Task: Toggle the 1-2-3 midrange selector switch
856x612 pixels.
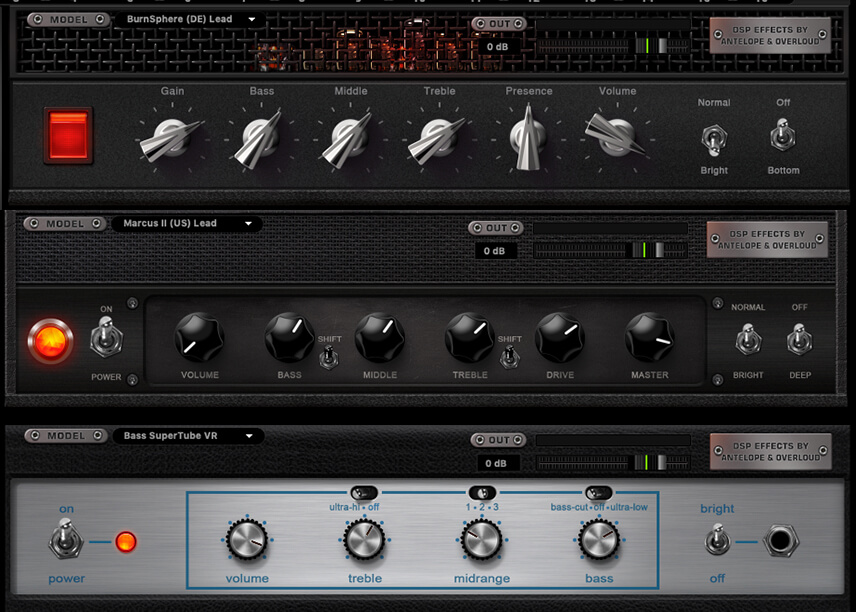Action: tap(482, 494)
